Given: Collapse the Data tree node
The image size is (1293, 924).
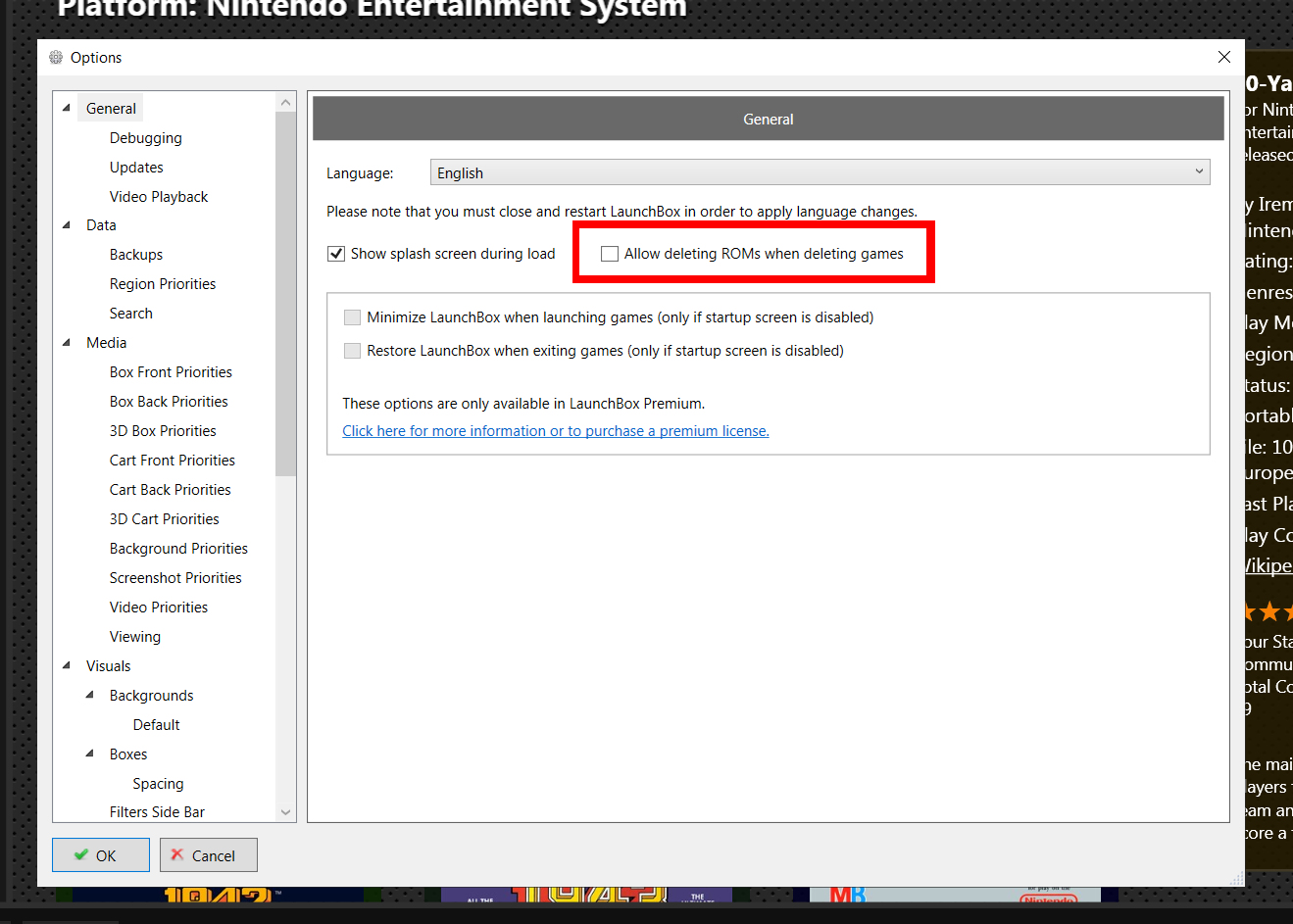Looking at the screenshot, I should tap(67, 225).
